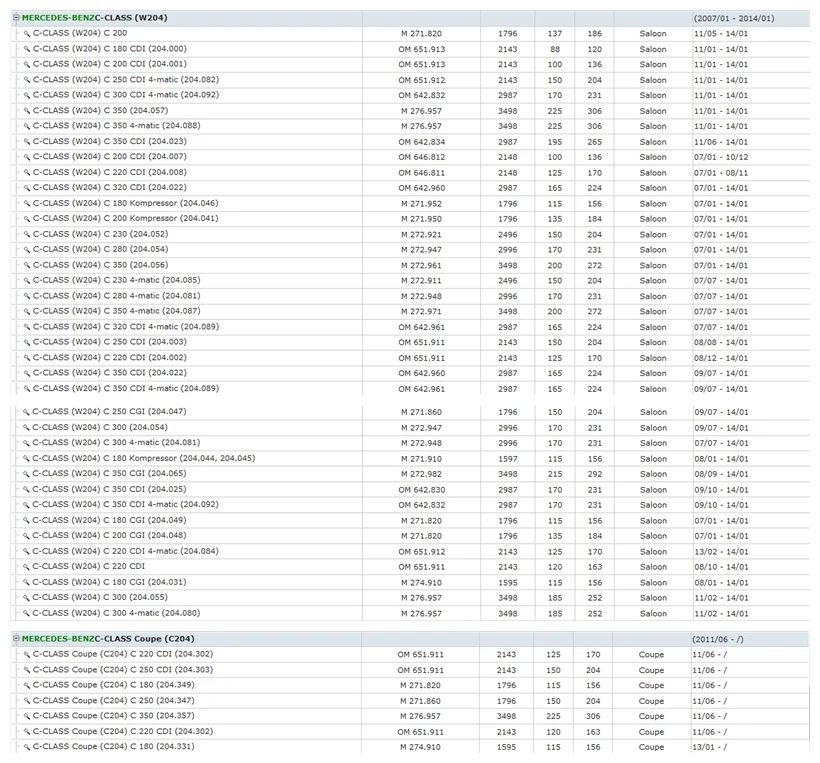Open the C 230 4-matic (204.085) entry
This screenshot has height=763, width=820.
coord(117,280)
